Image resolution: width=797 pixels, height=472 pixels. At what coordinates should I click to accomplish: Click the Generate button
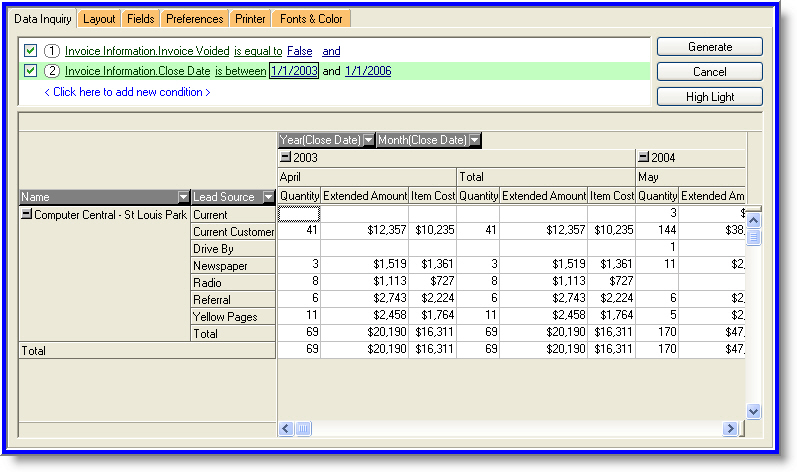(709, 47)
